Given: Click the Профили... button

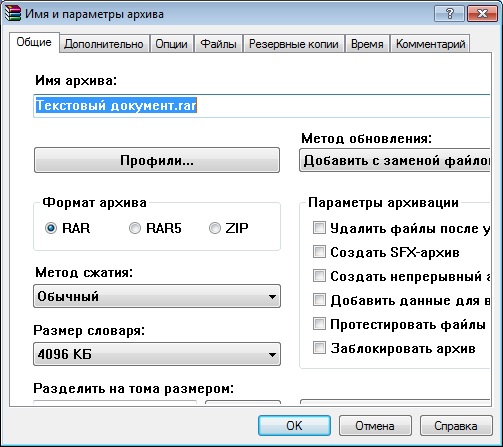Looking at the screenshot, I should [x=157, y=160].
